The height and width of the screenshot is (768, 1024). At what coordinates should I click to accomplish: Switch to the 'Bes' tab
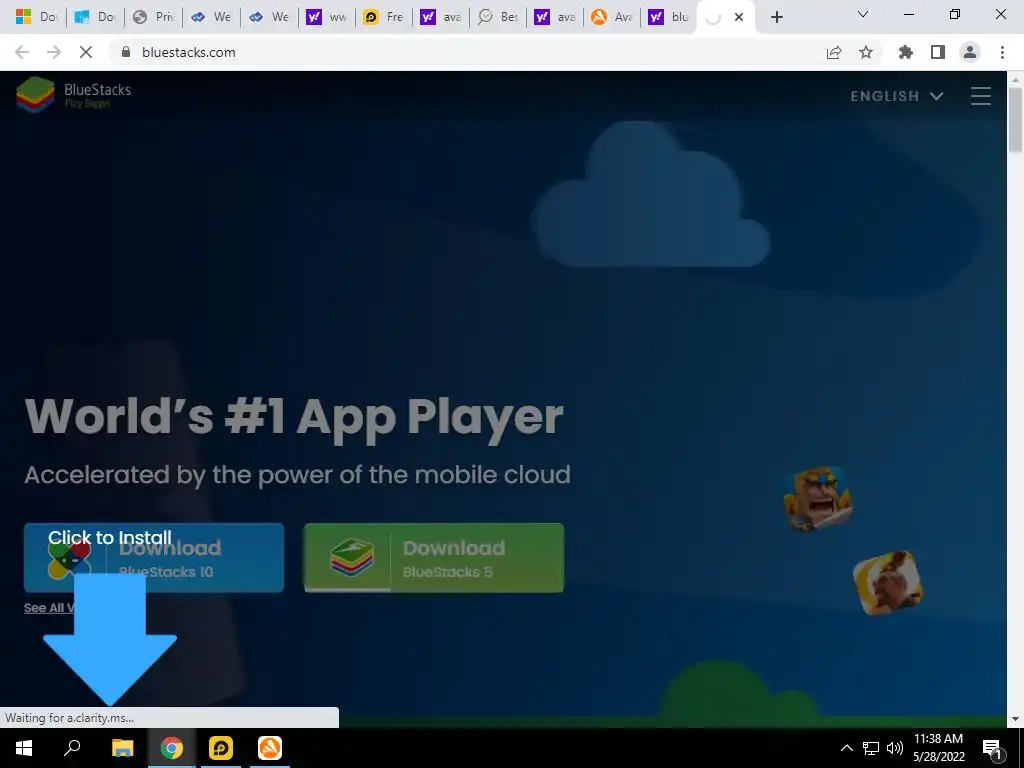[x=498, y=17]
